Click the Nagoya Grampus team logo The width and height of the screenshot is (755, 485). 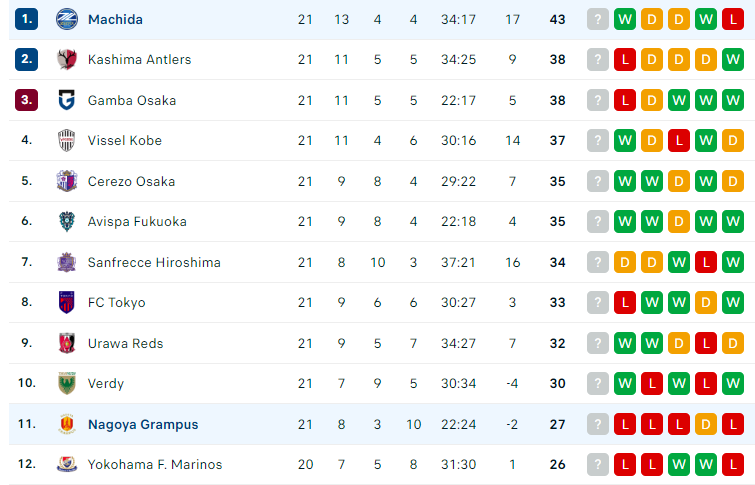pyautogui.click(x=66, y=424)
